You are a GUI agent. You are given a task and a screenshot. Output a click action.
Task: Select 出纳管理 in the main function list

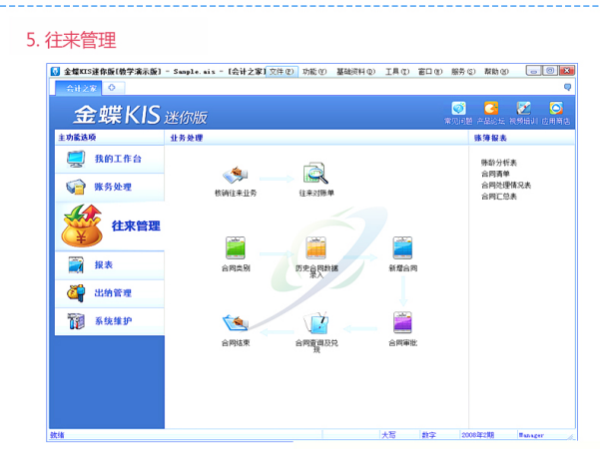point(110,293)
